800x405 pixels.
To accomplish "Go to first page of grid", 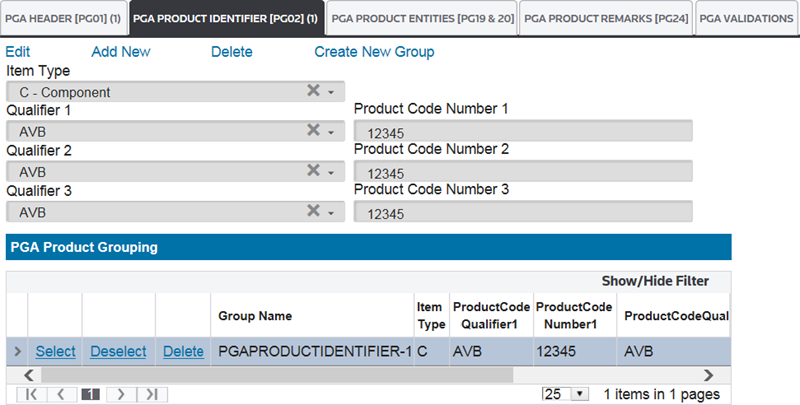I will (32, 394).
